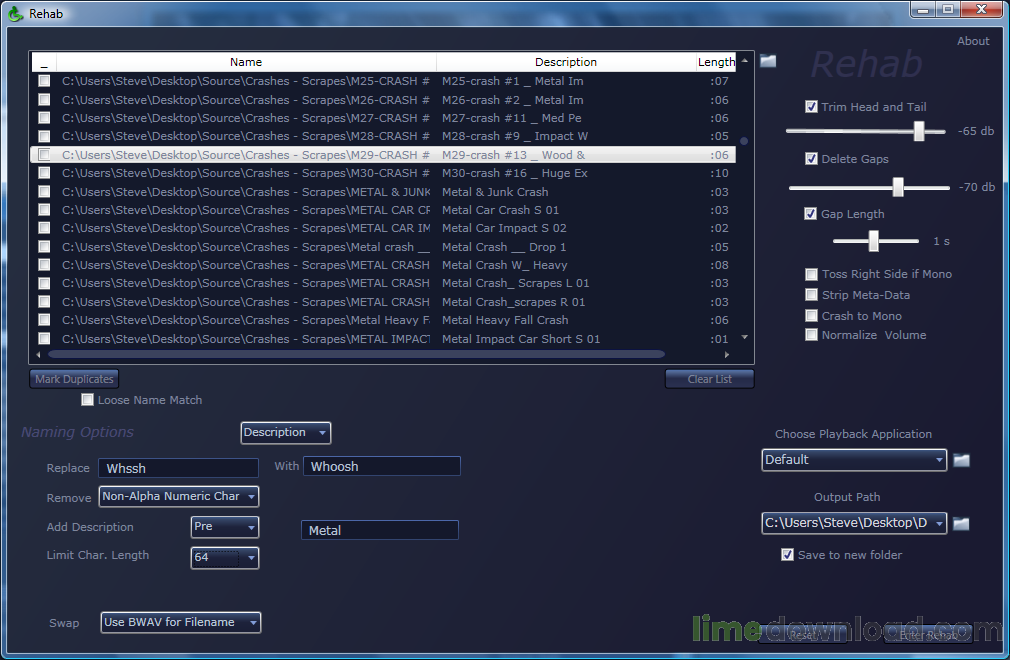Click the Enter Rehab button
Viewport: 1010px width, 660px height.
click(928, 635)
